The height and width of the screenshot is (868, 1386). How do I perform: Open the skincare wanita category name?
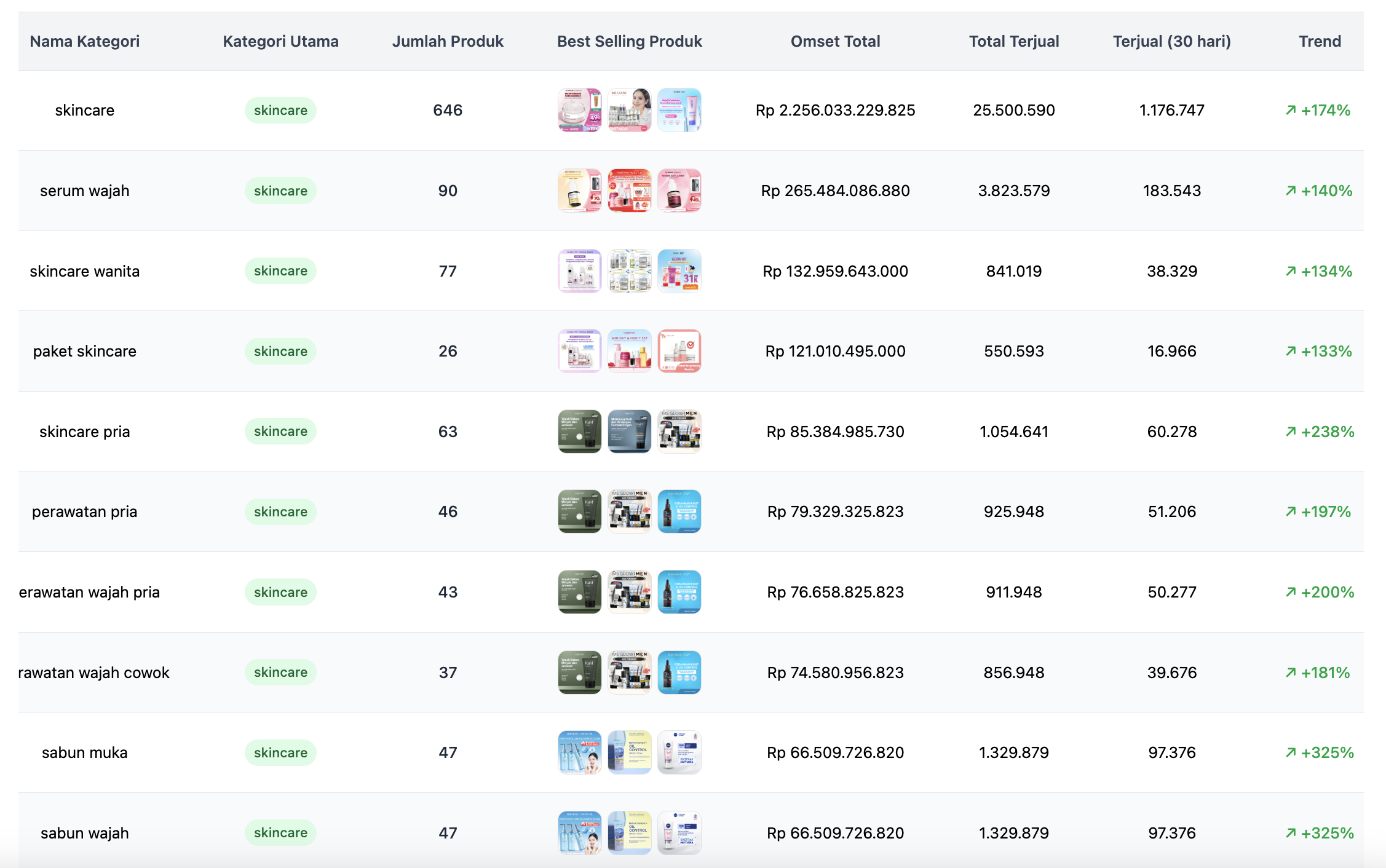(x=85, y=271)
